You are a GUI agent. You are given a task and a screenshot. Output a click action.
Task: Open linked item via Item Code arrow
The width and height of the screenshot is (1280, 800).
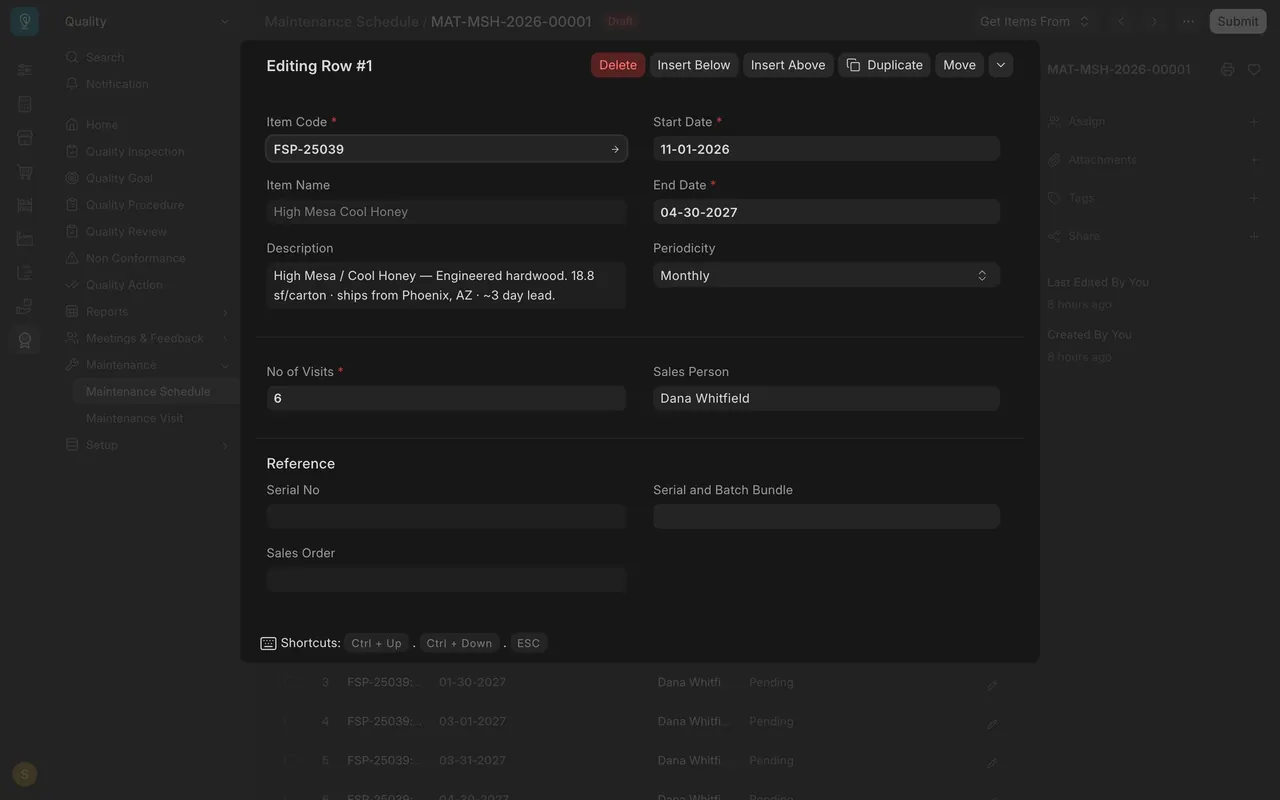(x=615, y=149)
